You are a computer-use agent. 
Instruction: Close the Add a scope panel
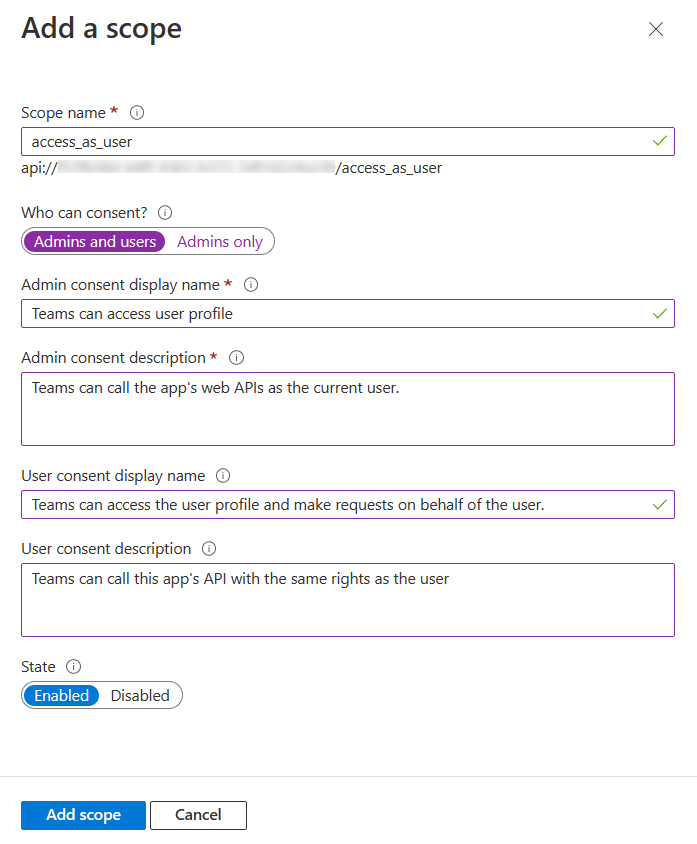point(656,29)
